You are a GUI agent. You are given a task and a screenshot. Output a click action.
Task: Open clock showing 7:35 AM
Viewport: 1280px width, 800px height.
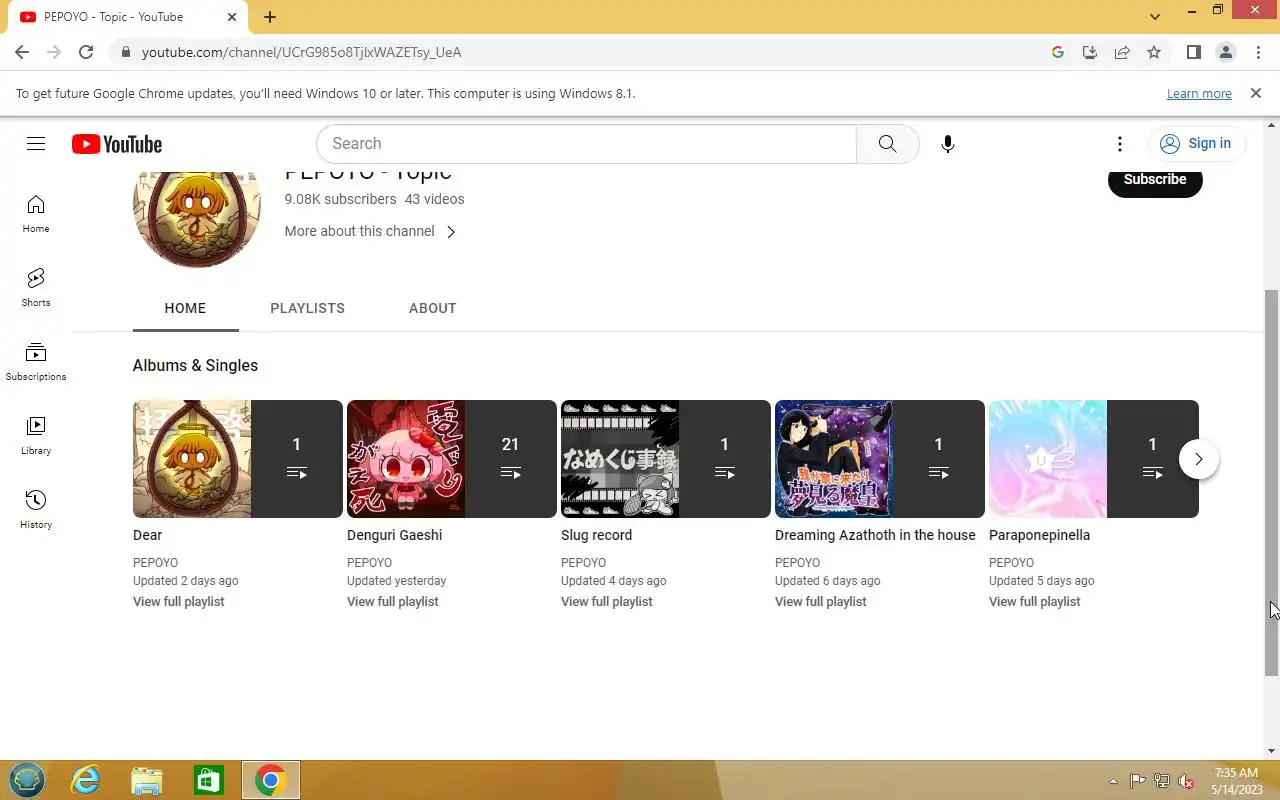click(1236, 781)
